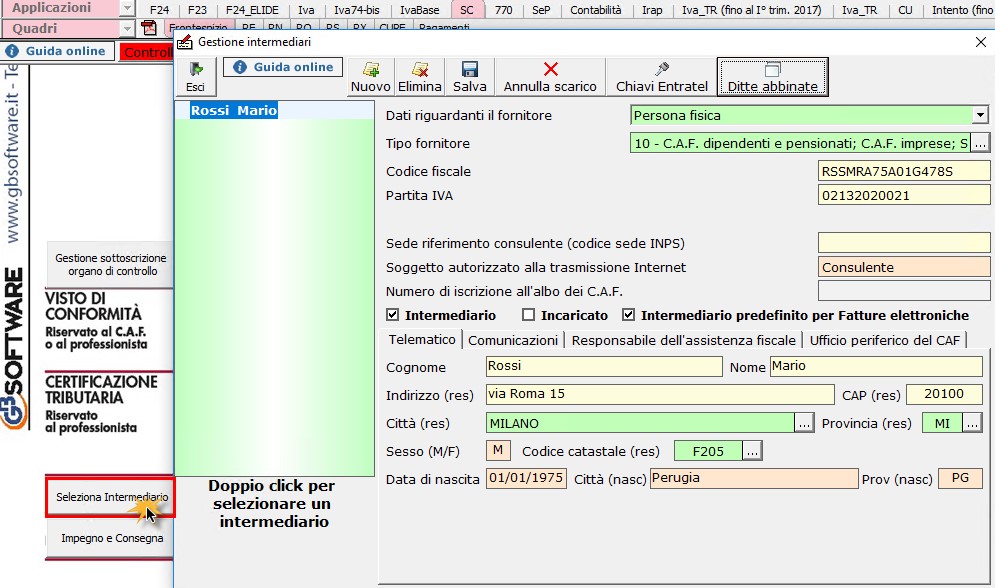
Task: Toggle Intermediario predefinito per Fatture elettroniche
Action: point(629,315)
